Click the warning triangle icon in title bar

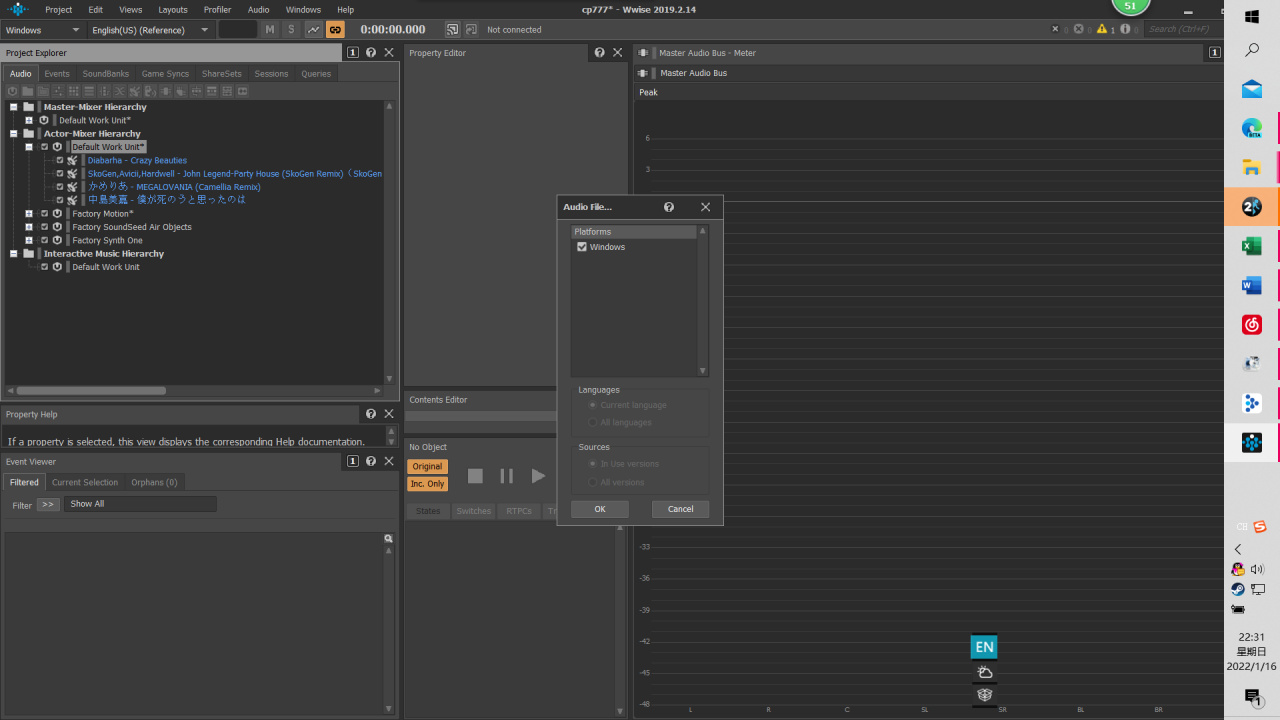[x=1103, y=29]
